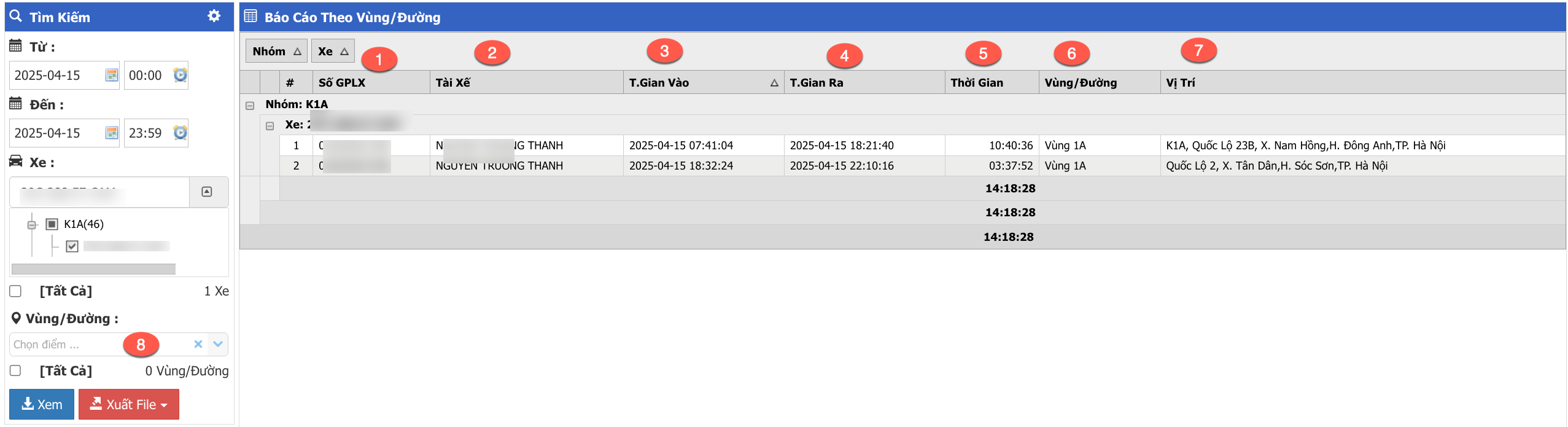This screenshot has width=1568, height=427.
Task: Click the Xem button
Action: tap(42, 404)
